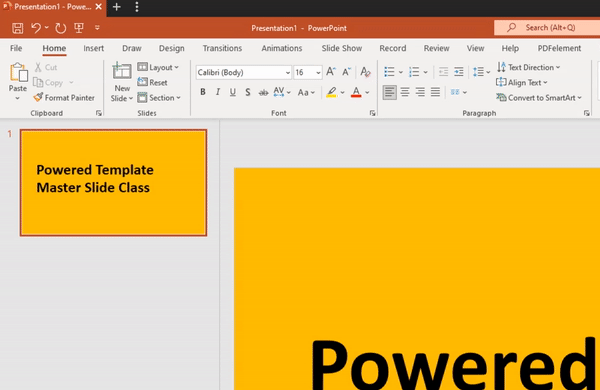
Task: Open highlight color dropdown arrow
Action: pyautogui.click(x=342, y=92)
